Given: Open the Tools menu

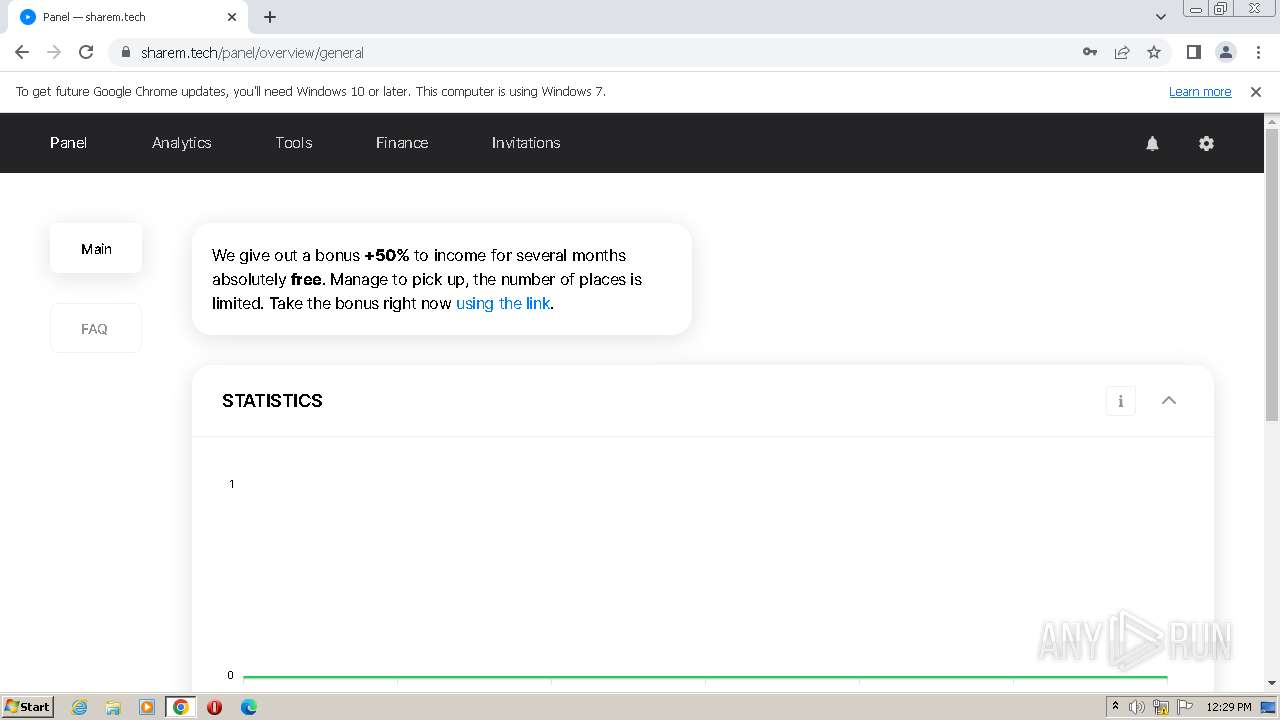Looking at the screenshot, I should tap(294, 143).
